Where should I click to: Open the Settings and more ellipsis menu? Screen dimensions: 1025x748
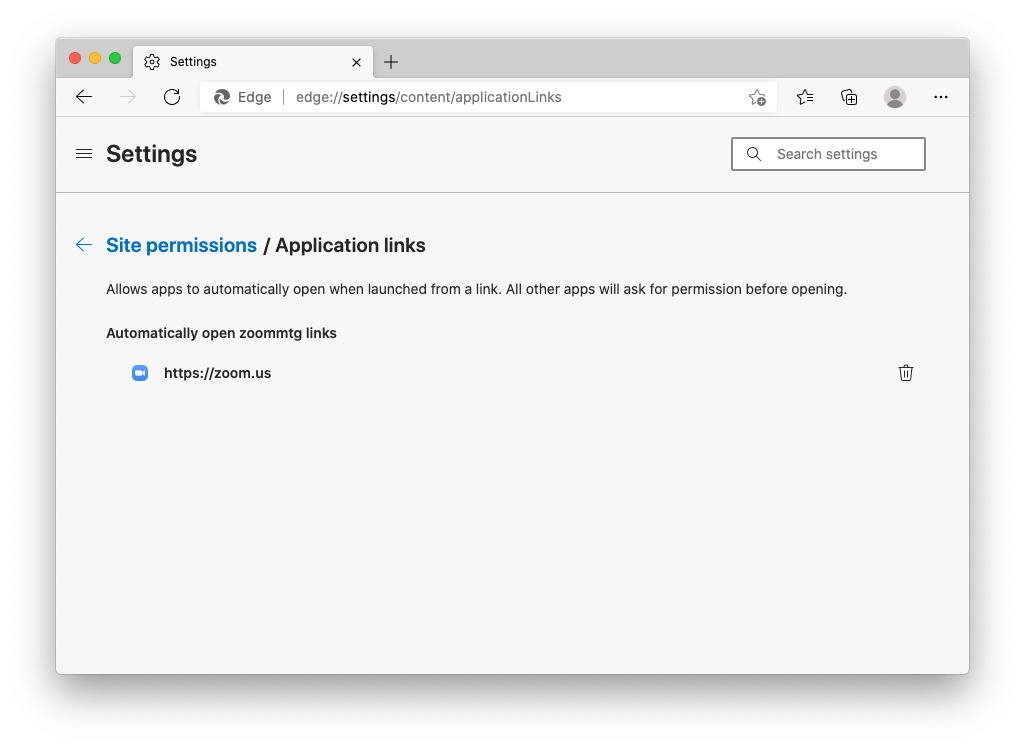click(x=941, y=97)
